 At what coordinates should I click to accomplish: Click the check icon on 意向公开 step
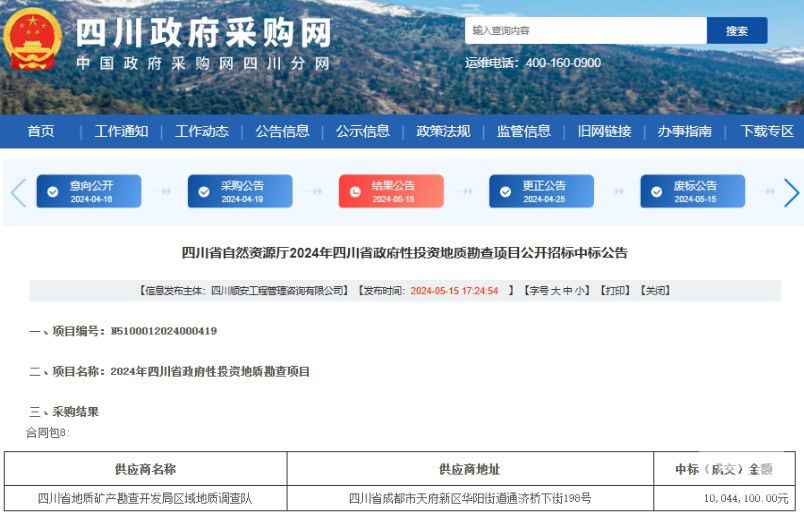52,192
